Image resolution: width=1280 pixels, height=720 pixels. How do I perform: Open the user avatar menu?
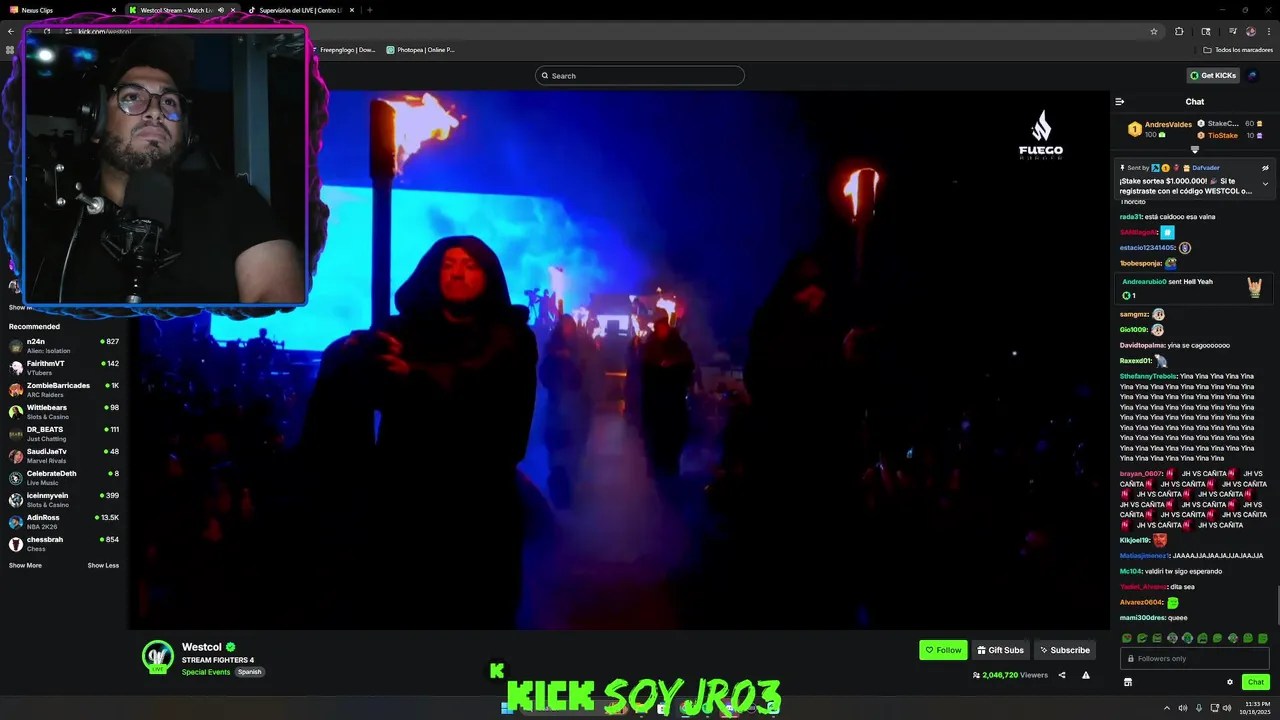(x=1253, y=75)
